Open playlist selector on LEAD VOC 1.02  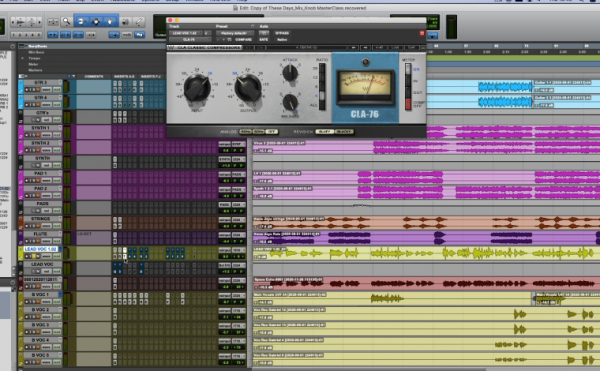(x=60, y=249)
